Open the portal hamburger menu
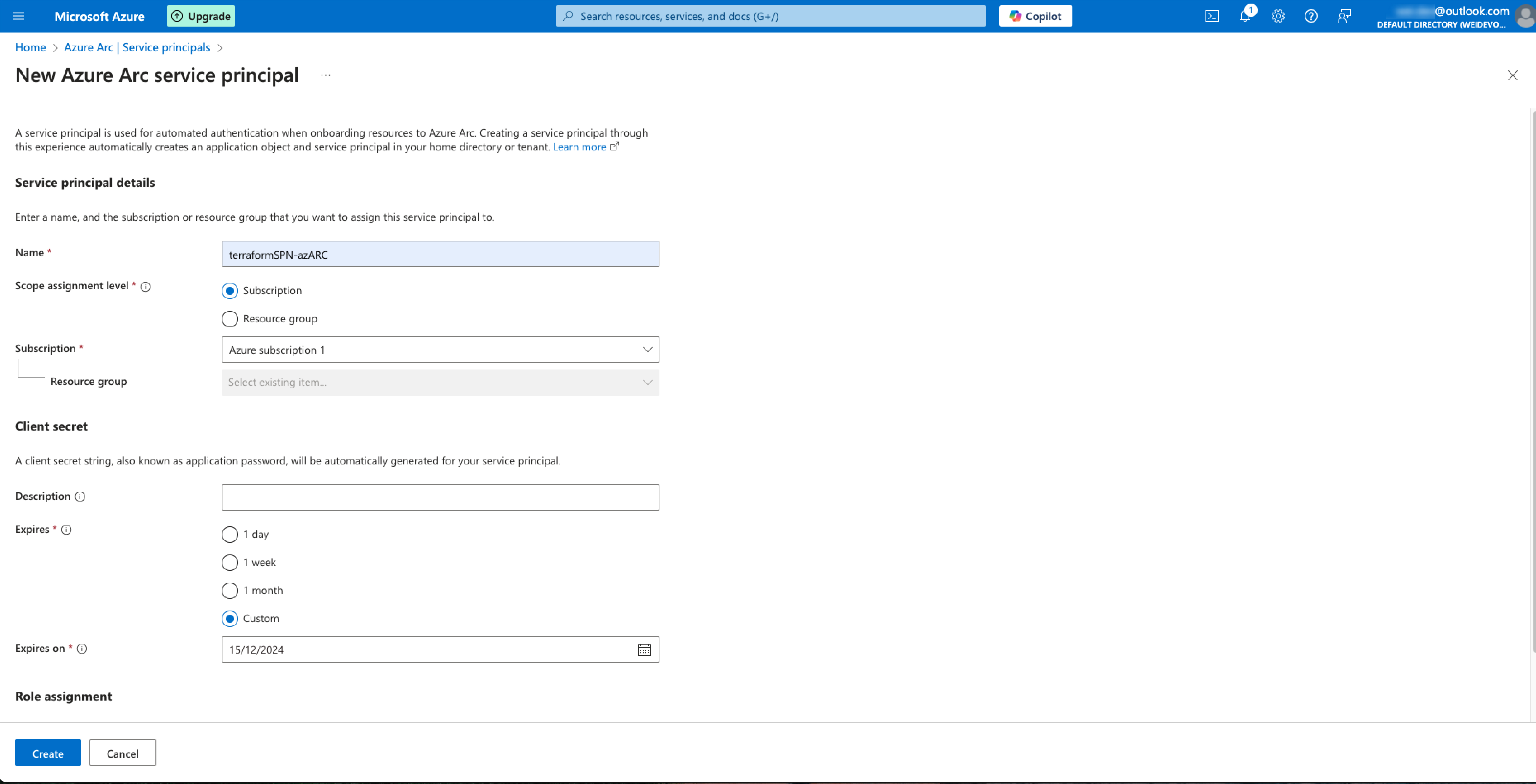The image size is (1536, 784). pyautogui.click(x=18, y=16)
